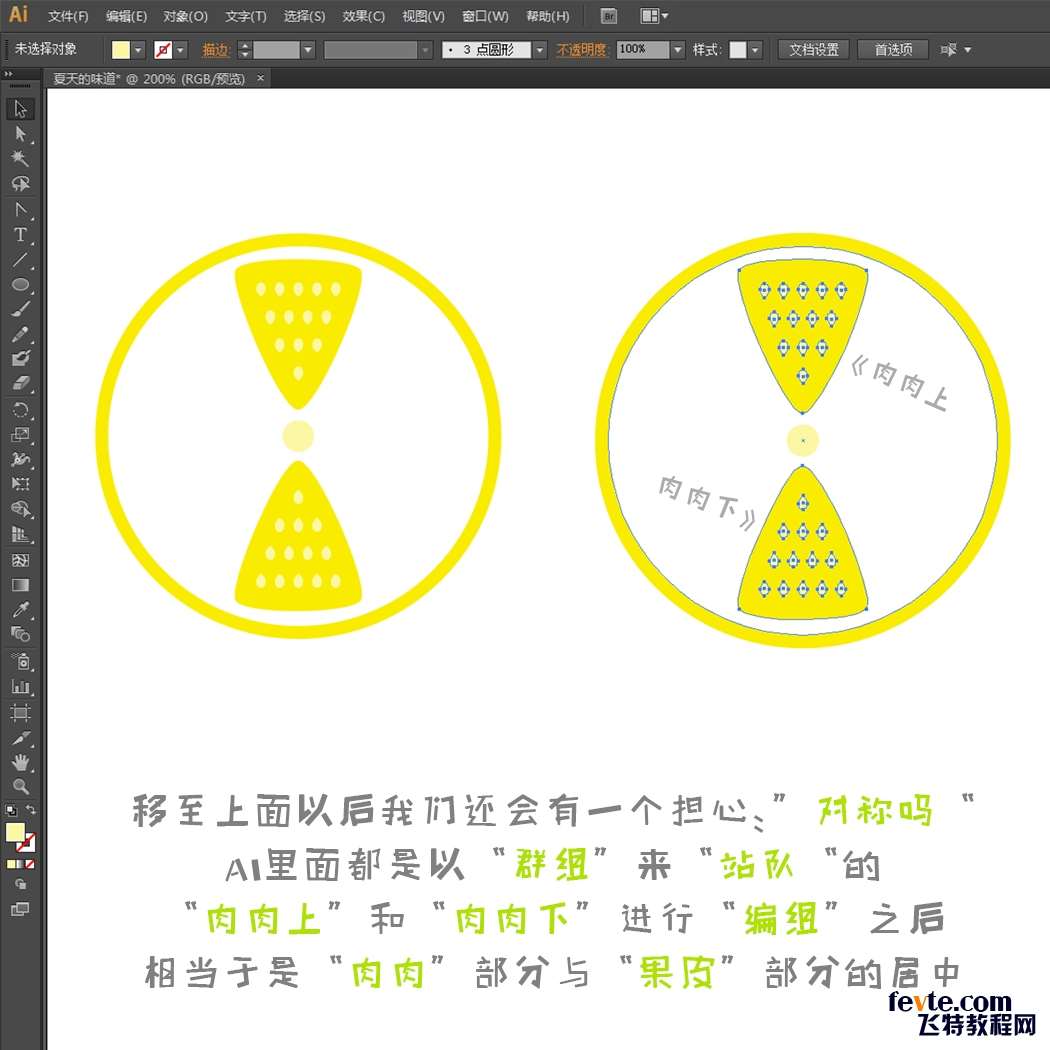Expand the opacity 100% dropdown
The width and height of the screenshot is (1050, 1050).
pos(678,49)
